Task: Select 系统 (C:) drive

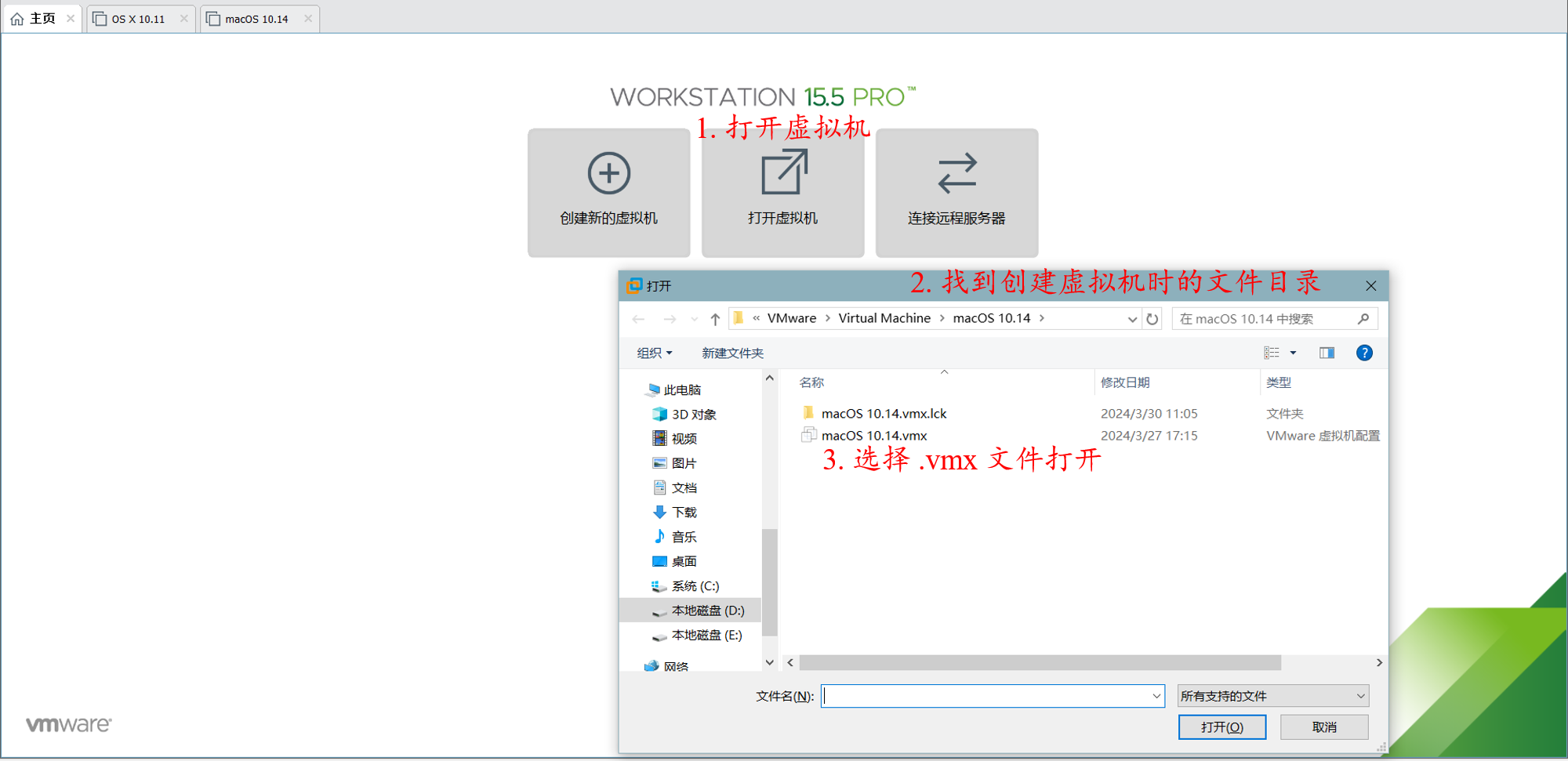Action: click(x=695, y=585)
